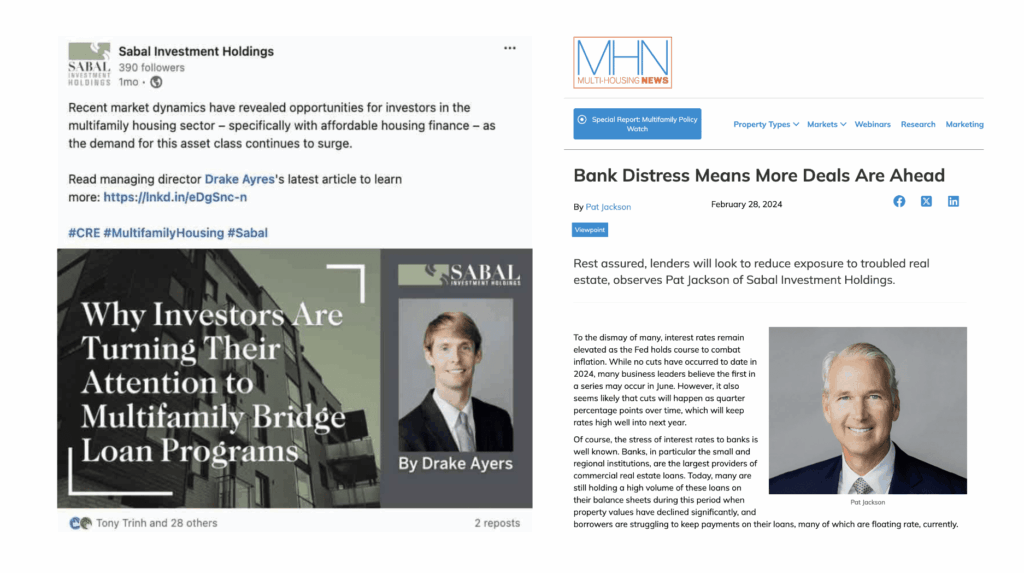1024x573 pixels.
Task: Open the three-dot post options menu
Action: [x=510, y=48]
